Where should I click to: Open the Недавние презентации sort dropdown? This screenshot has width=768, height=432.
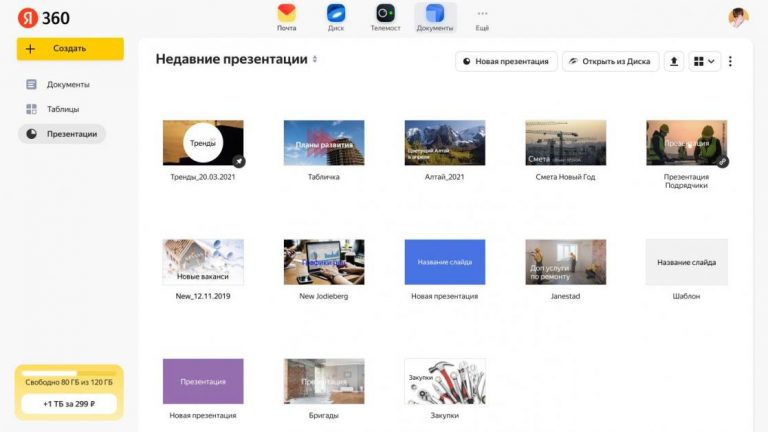click(x=315, y=60)
